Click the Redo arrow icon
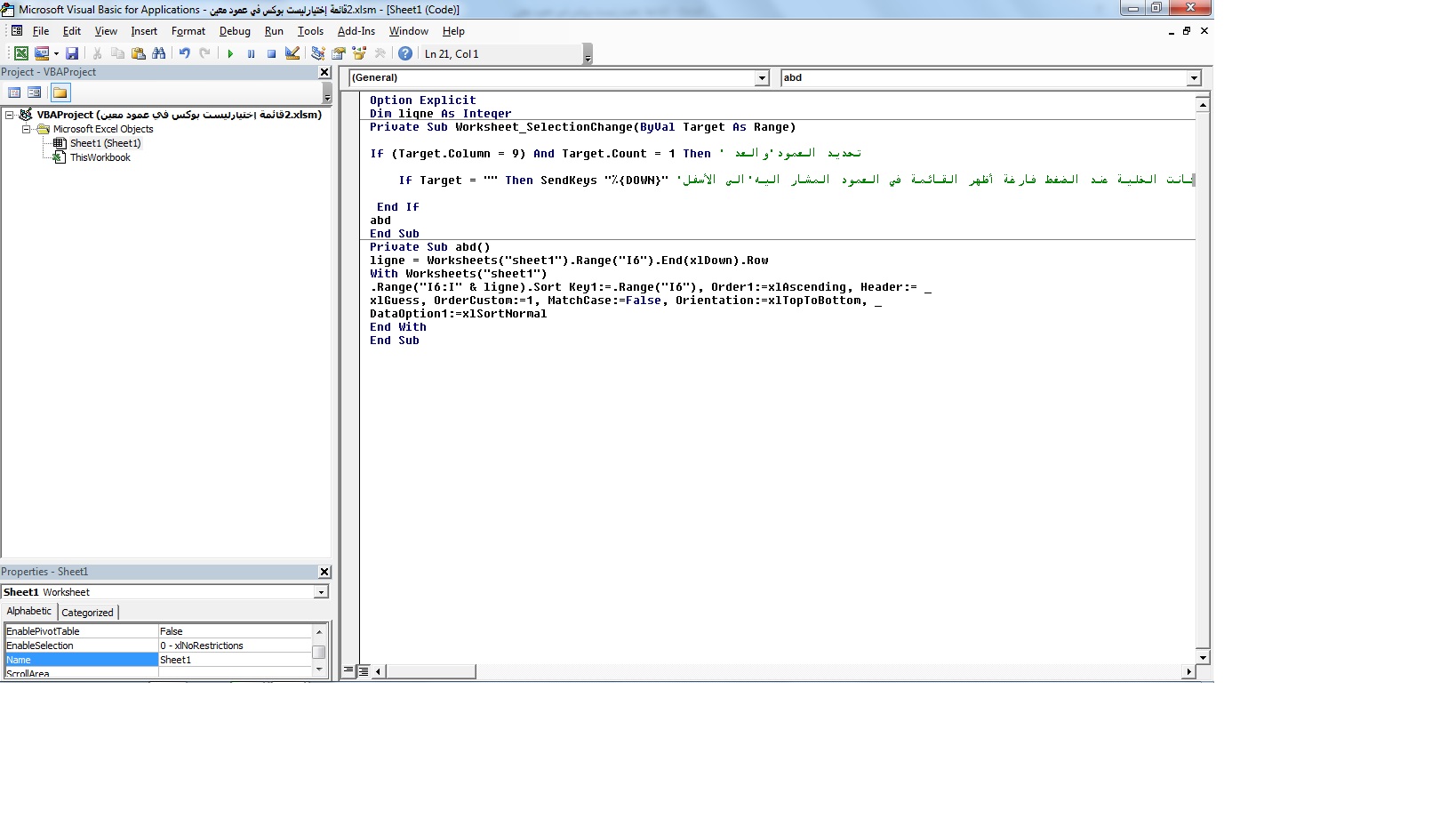Viewport: 1456px width, 818px height. coord(204,53)
